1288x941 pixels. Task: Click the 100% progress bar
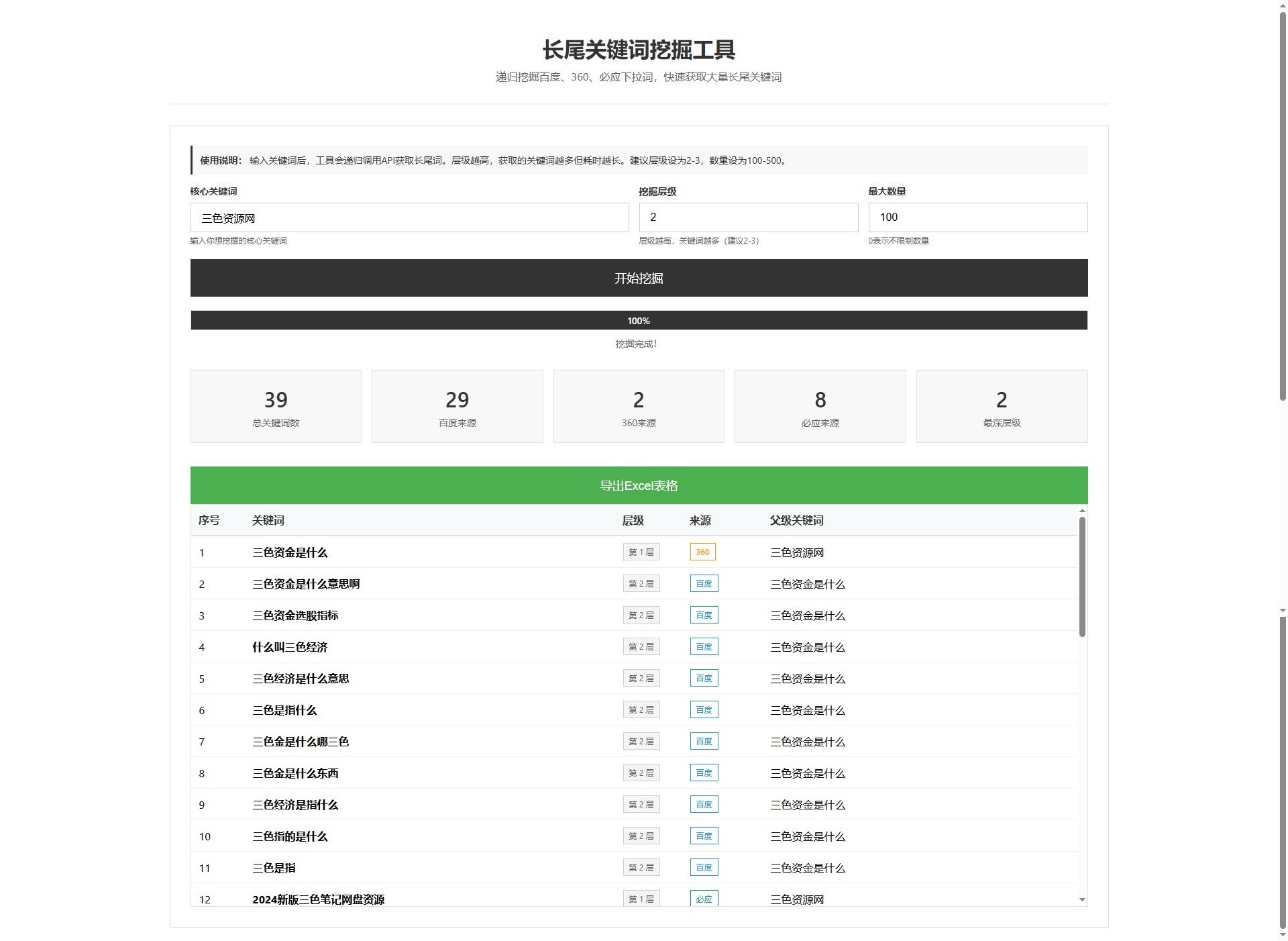coord(639,320)
